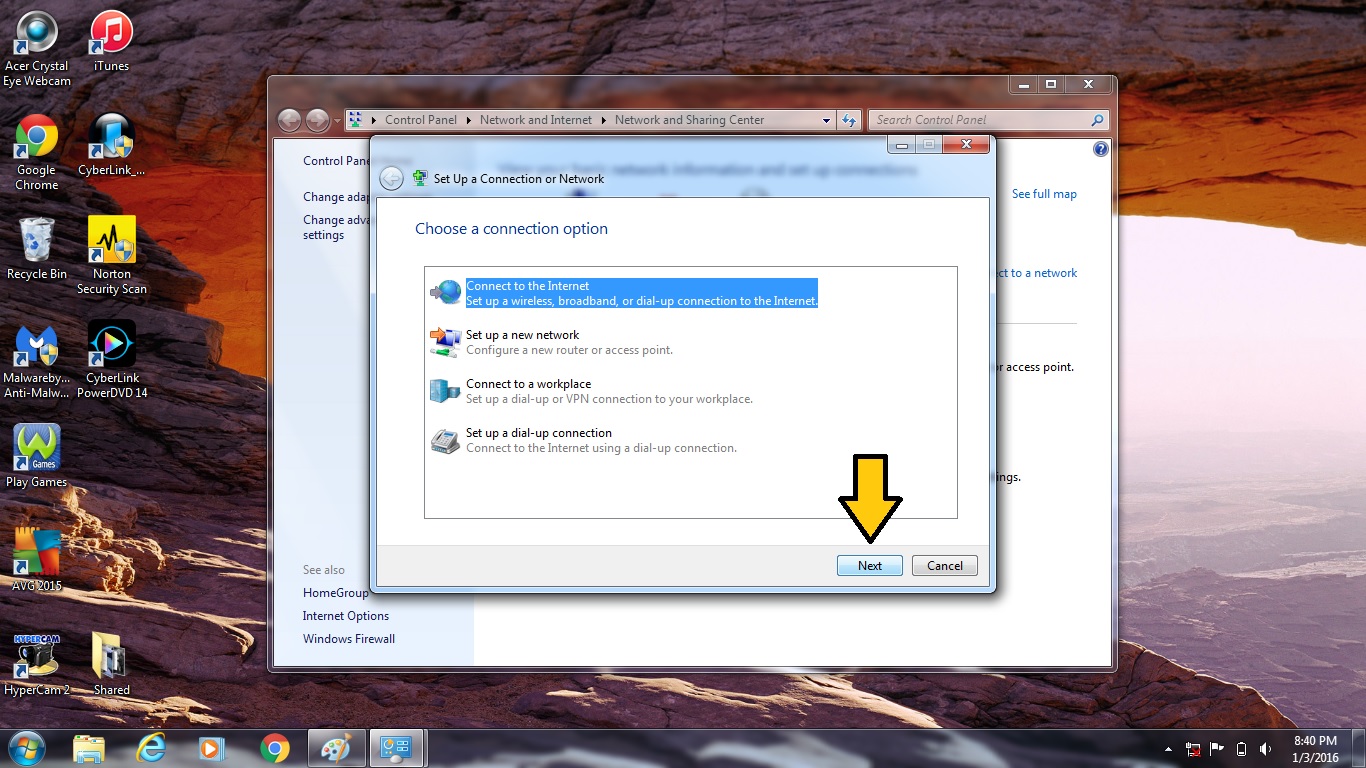Screen dimensions: 1366x768
Task: Select the Shared folder on the desktop
Action: pyautogui.click(x=111, y=665)
